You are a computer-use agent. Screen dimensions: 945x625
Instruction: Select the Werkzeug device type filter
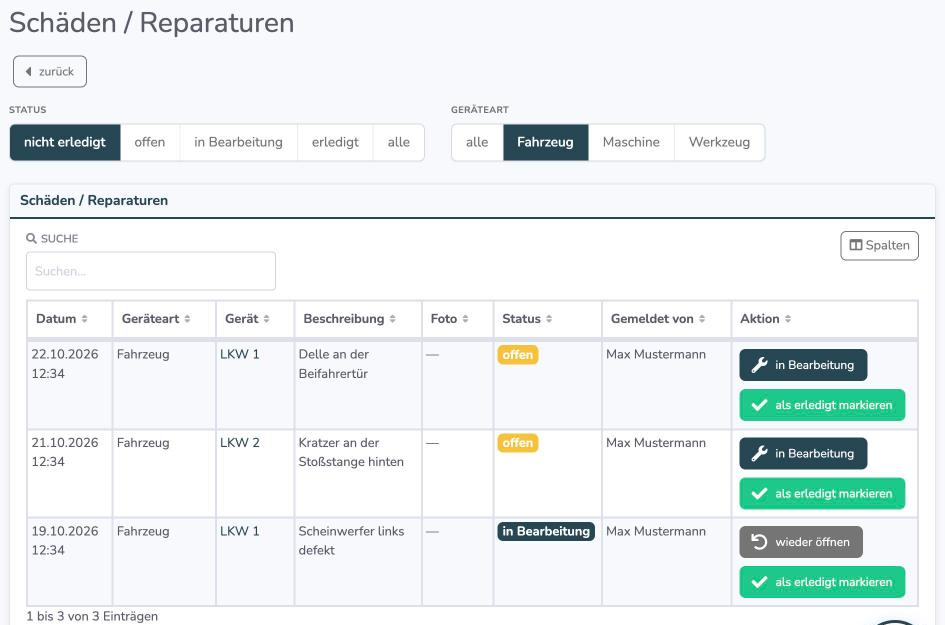pyautogui.click(x=720, y=142)
